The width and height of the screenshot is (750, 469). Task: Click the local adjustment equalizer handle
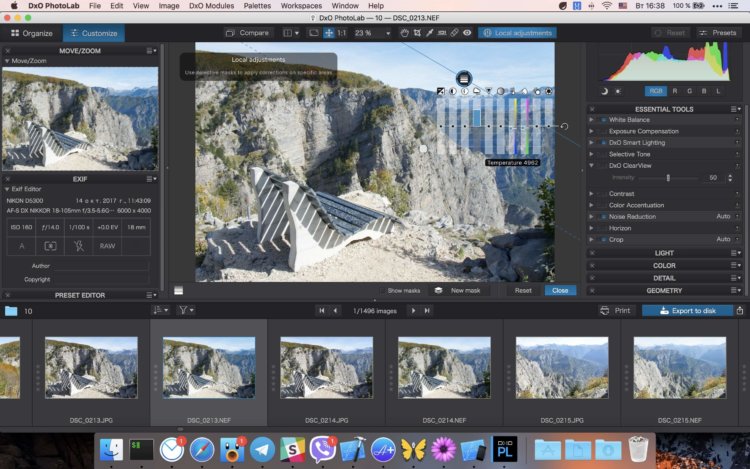click(x=463, y=78)
